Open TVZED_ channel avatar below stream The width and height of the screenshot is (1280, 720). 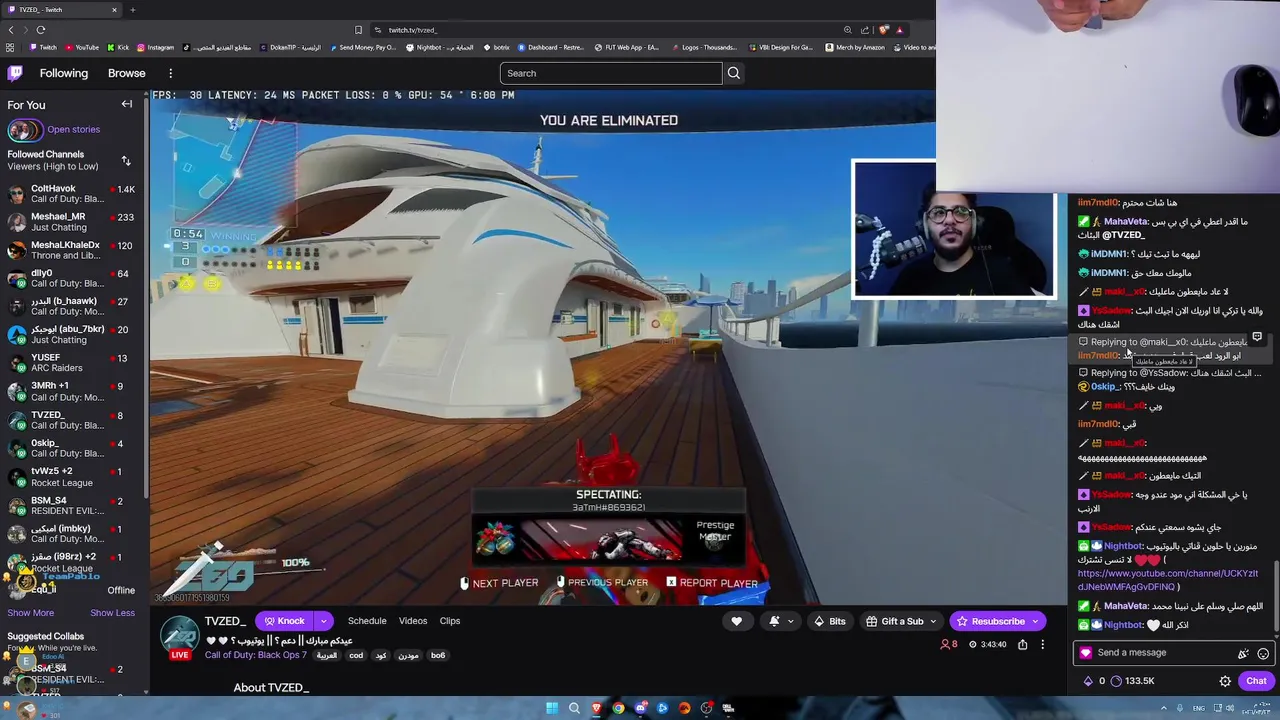180,636
